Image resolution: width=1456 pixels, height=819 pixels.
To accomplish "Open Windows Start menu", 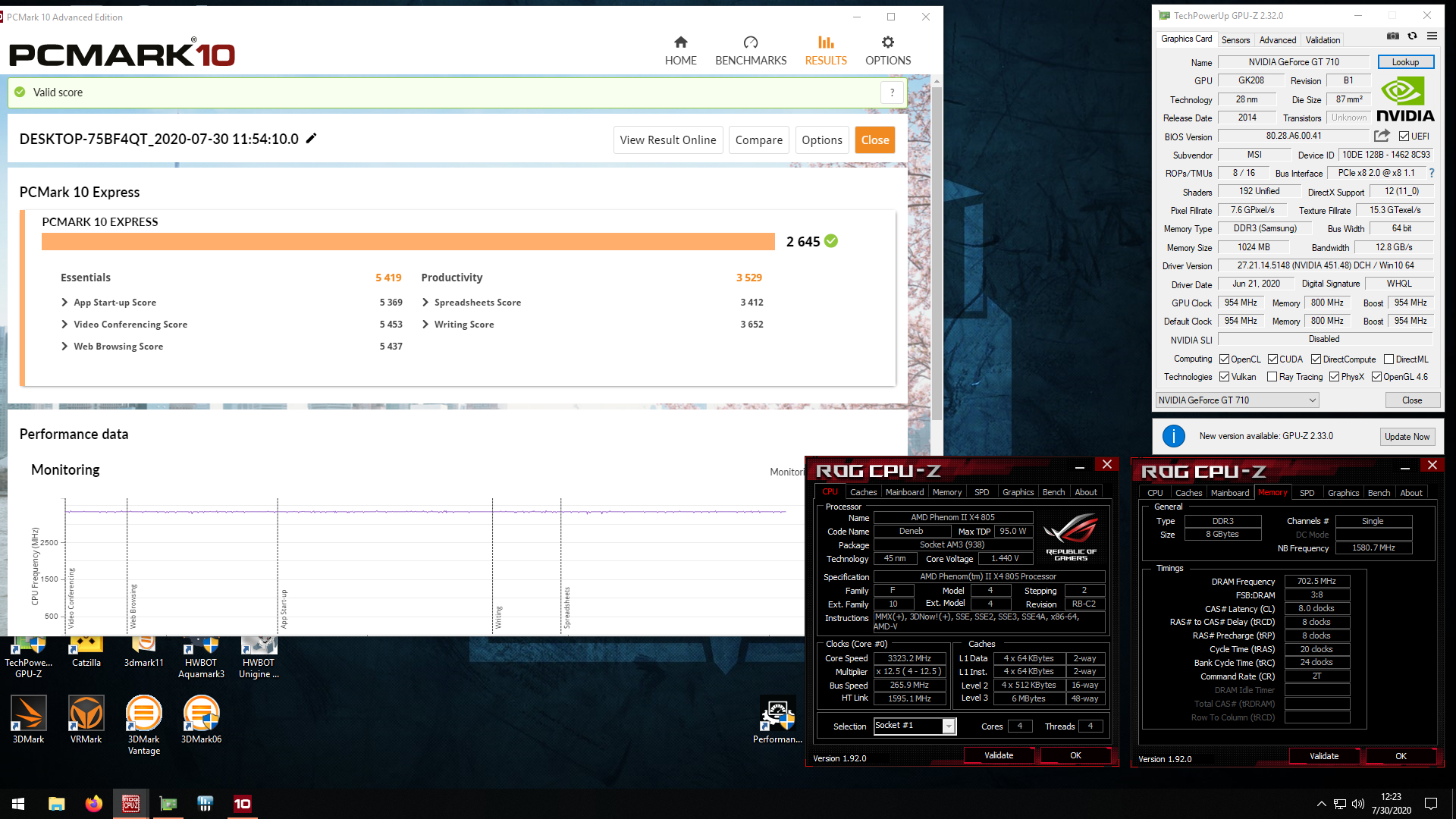I will coord(18,804).
